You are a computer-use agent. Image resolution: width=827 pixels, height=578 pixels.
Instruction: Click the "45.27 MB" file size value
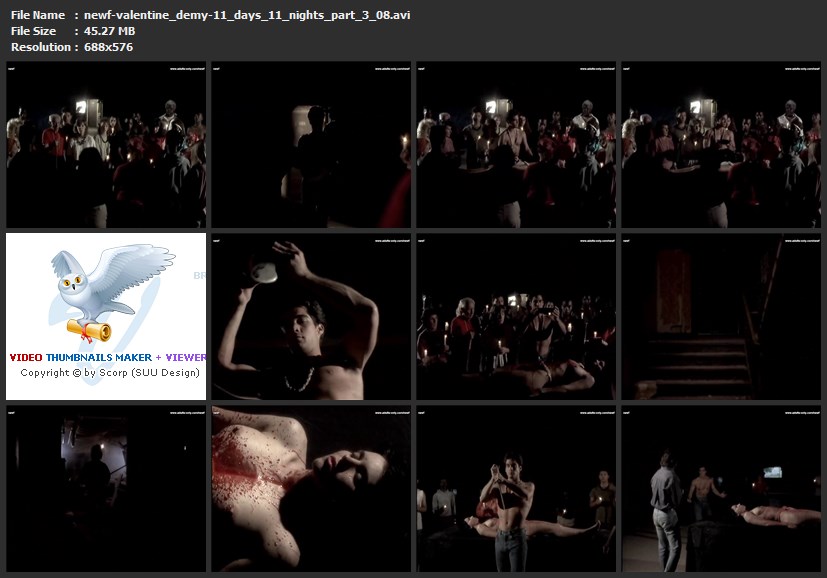click(109, 31)
